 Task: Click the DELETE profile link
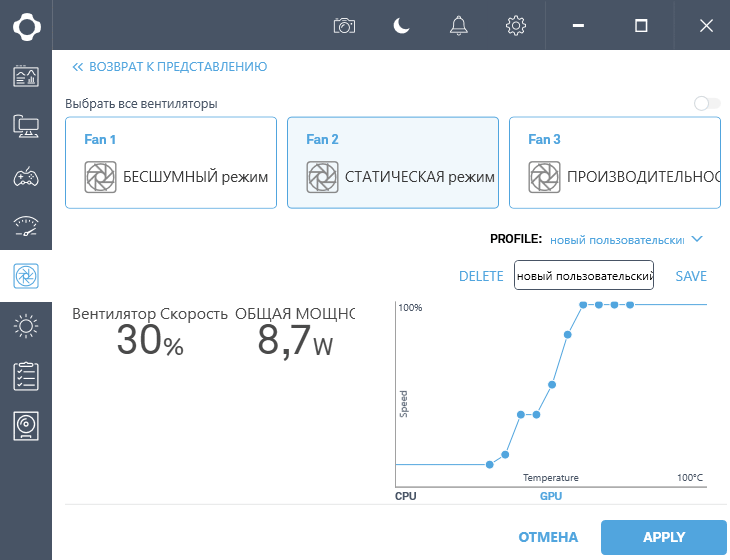coord(481,276)
